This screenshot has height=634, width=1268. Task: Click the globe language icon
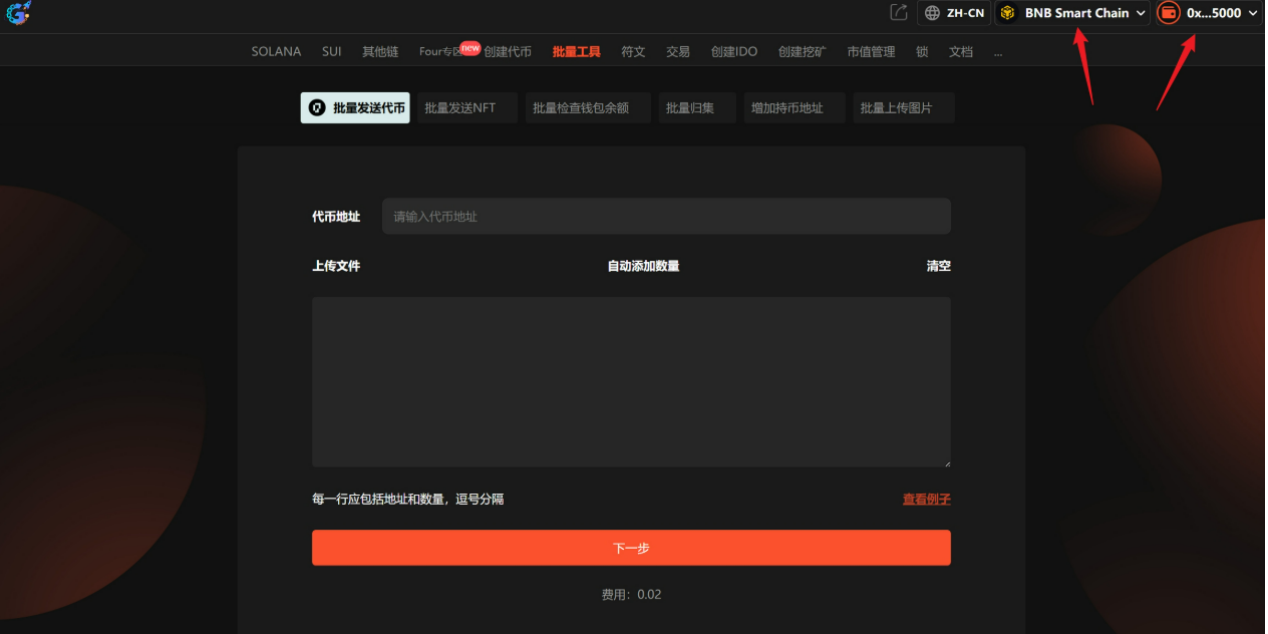(x=932, y=13)
